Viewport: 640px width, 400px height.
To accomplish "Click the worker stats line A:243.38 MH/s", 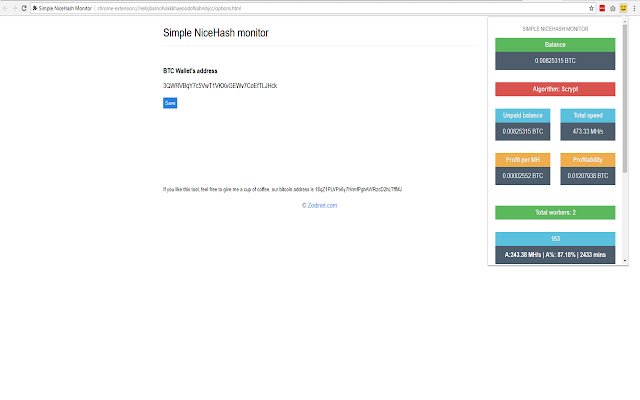I will [x=555, y=255].
